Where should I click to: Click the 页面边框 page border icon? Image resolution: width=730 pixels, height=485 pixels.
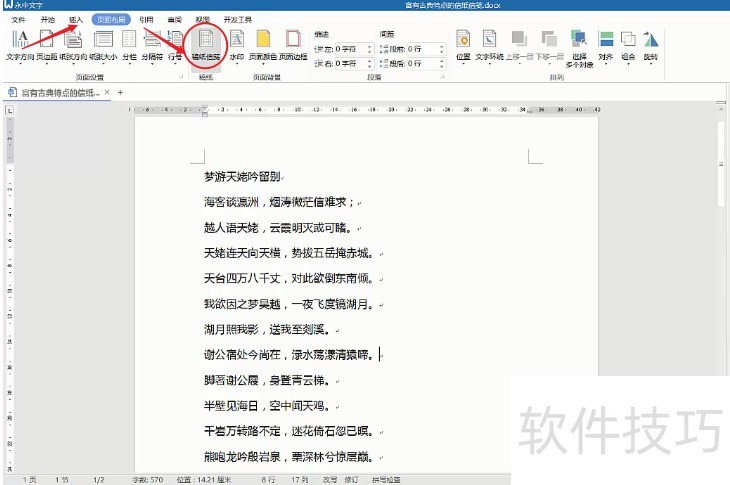click(x=293, y=39)
